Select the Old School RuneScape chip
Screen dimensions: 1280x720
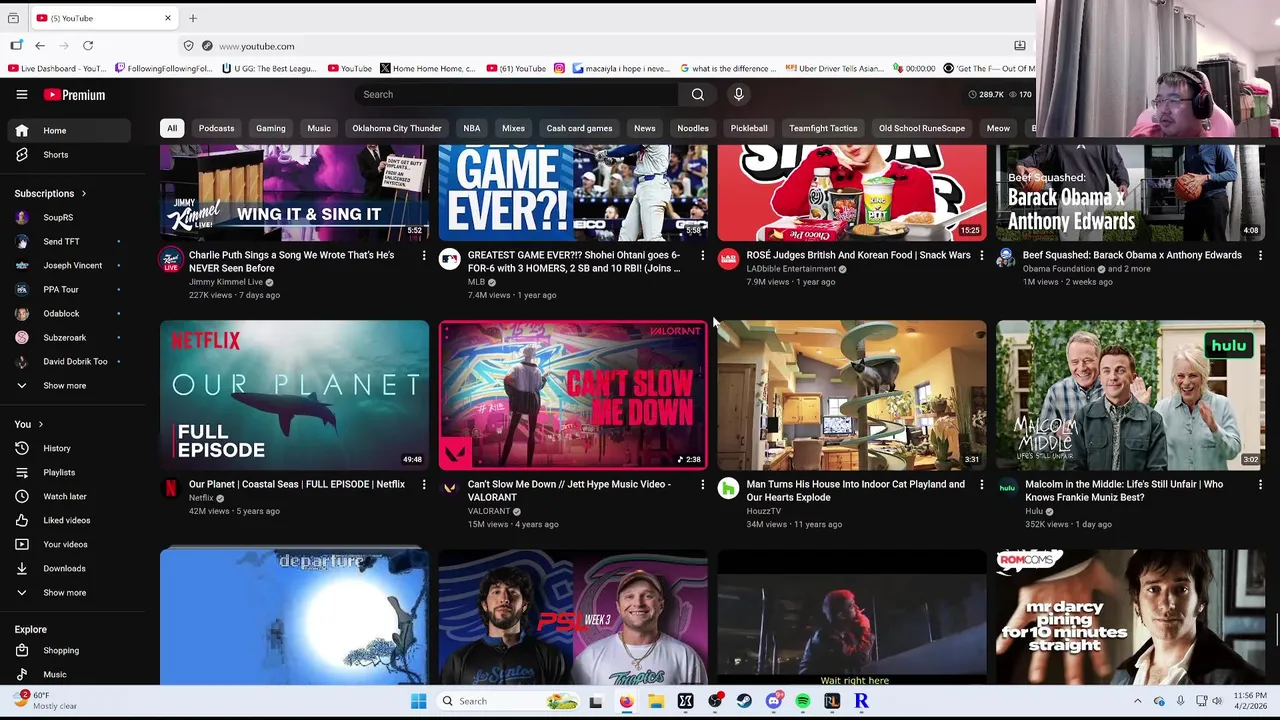click(922, 128)
